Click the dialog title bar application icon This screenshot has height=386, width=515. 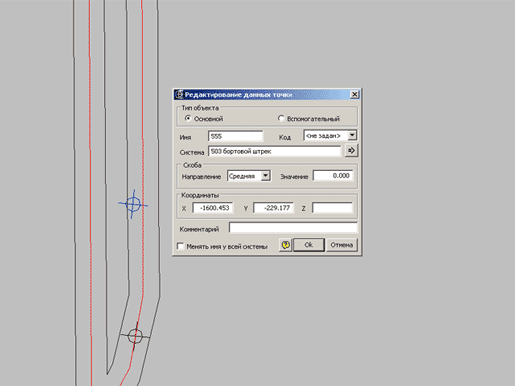coord(179,95)
